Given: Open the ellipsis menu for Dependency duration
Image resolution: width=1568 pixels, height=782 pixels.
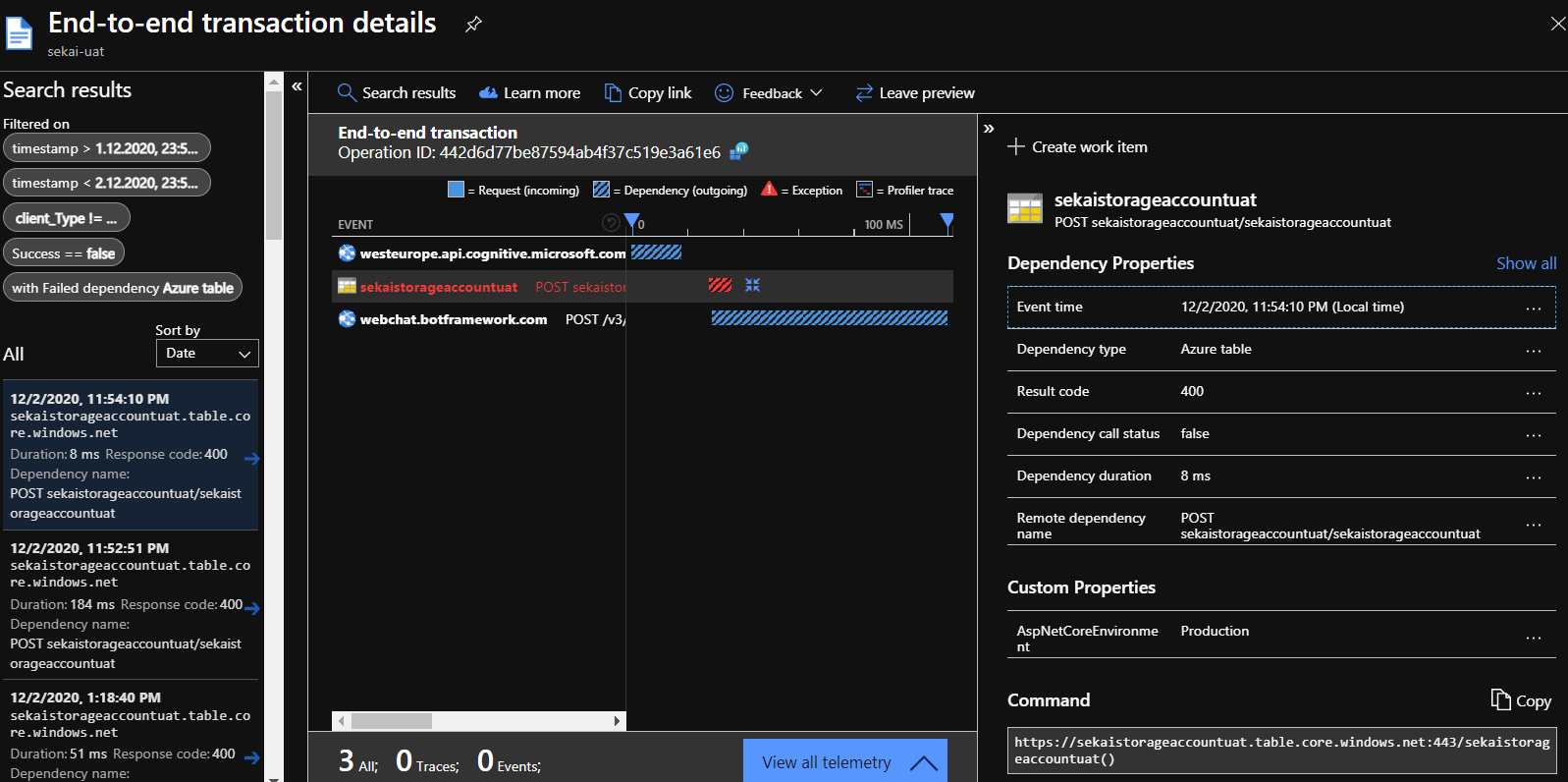Looking at the screenshot, I should (1534, 477).
